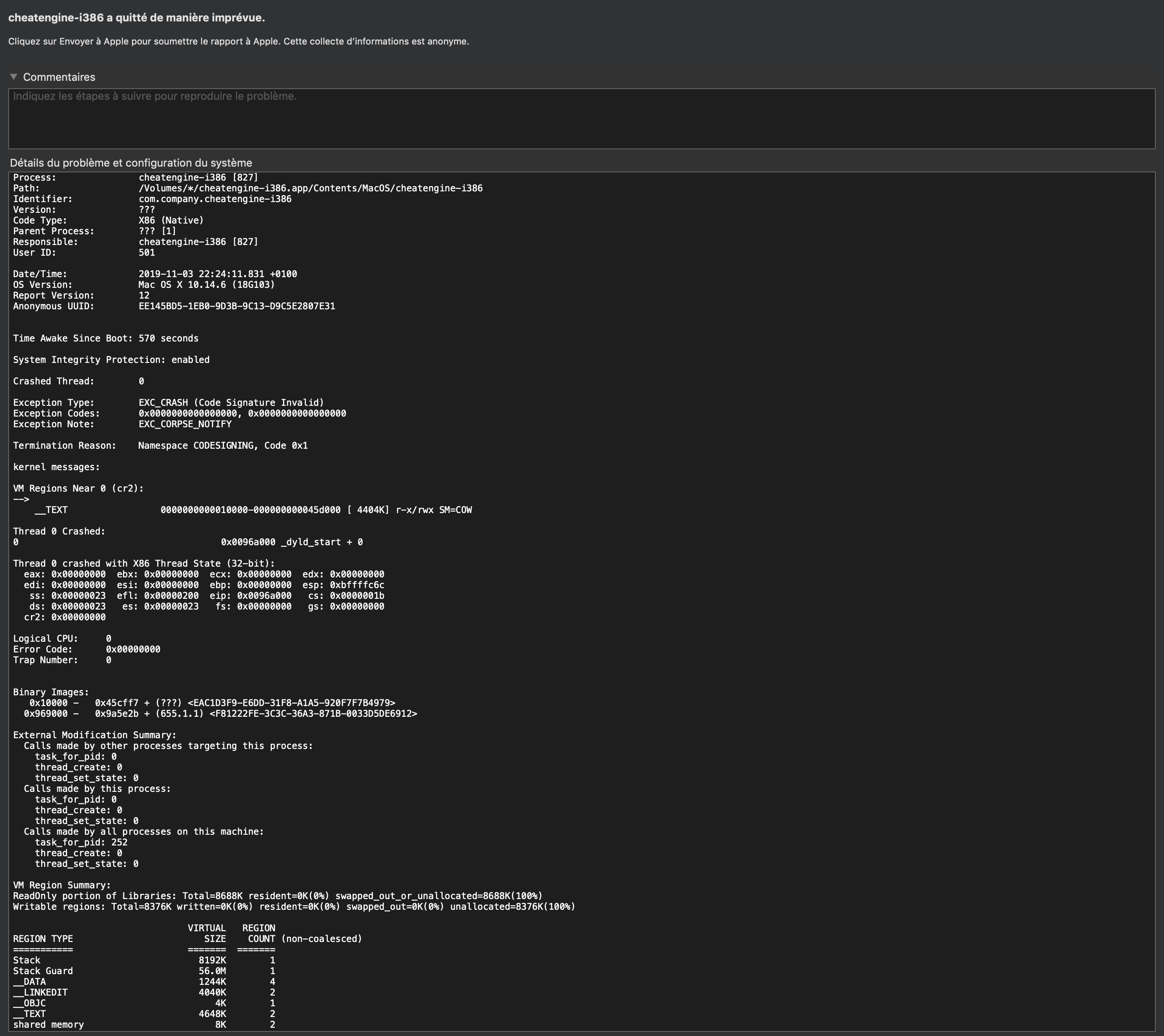Collapse the Commentaires disclosure triangle

[14, 77]
